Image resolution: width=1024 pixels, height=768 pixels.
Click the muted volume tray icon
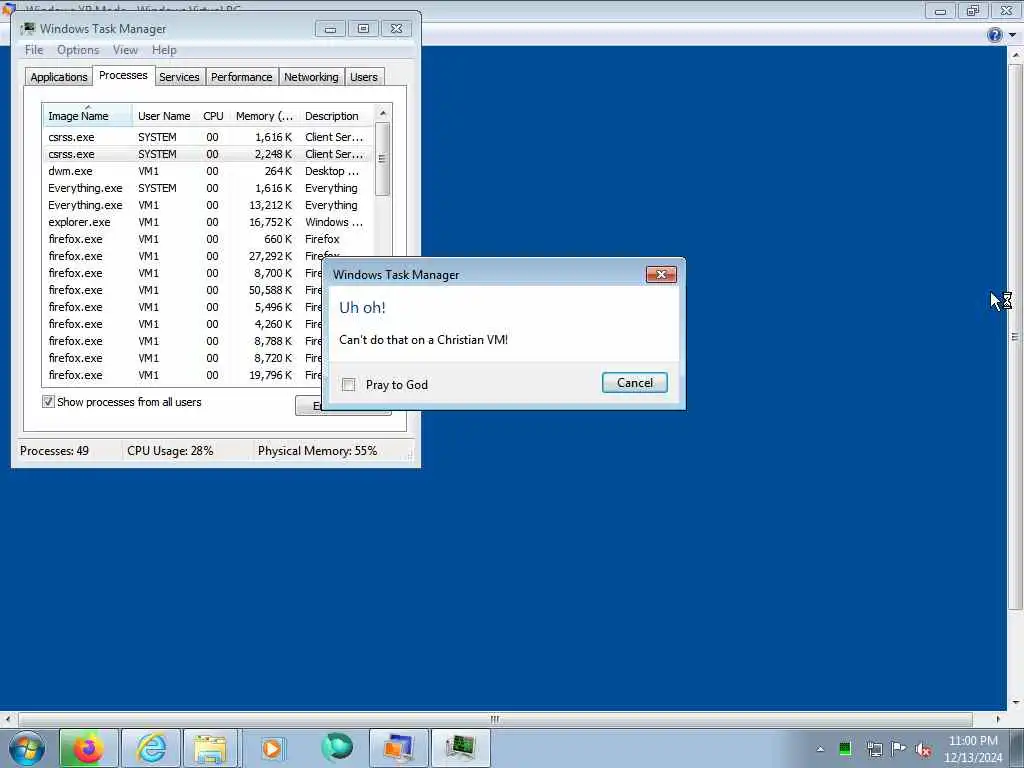[x=923, y=749]
